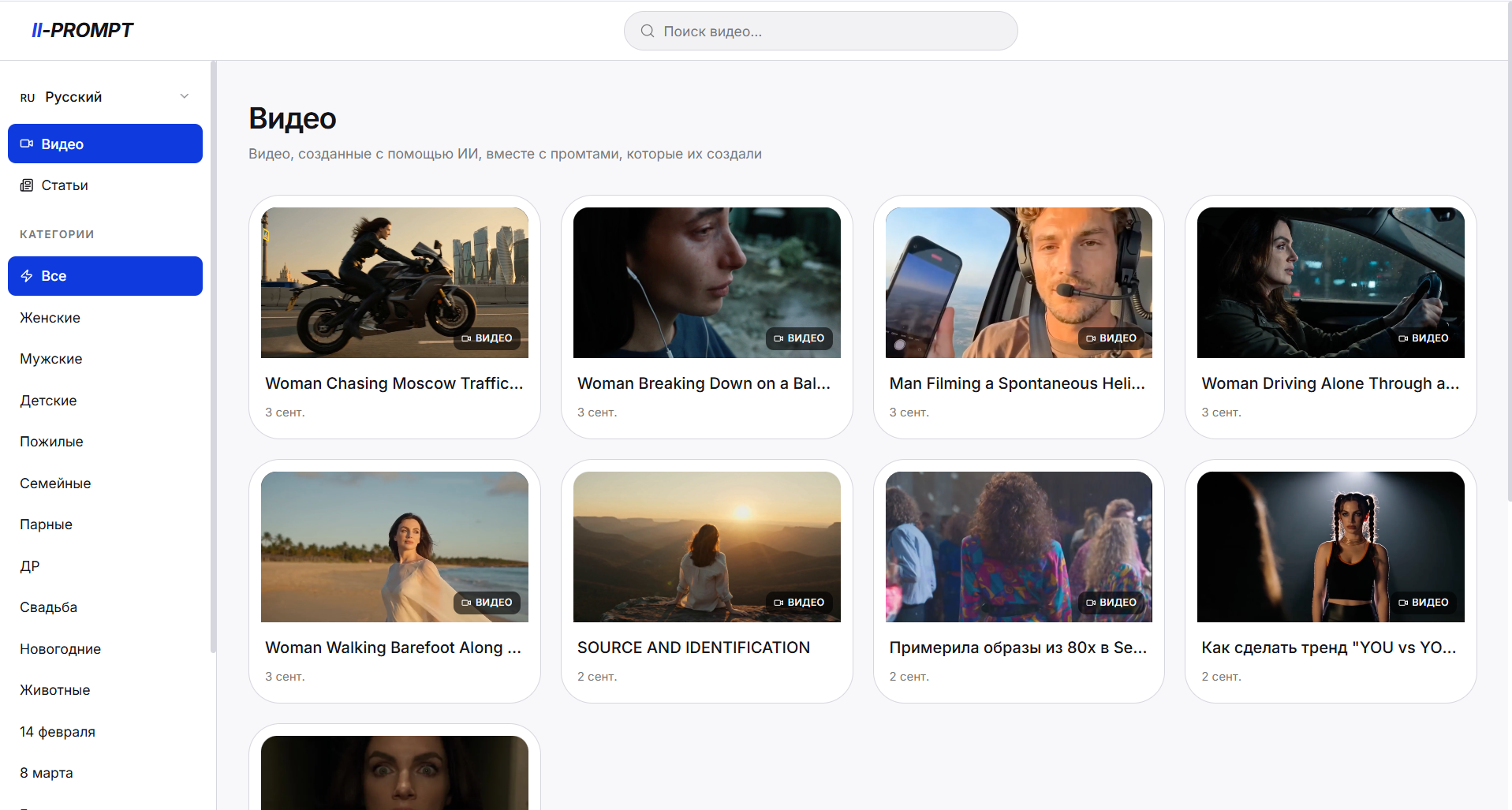Click ВИДЕО badge on sunset mountain thumbnail
Screen dimensions: 1512x810
[x=799, y=603]
